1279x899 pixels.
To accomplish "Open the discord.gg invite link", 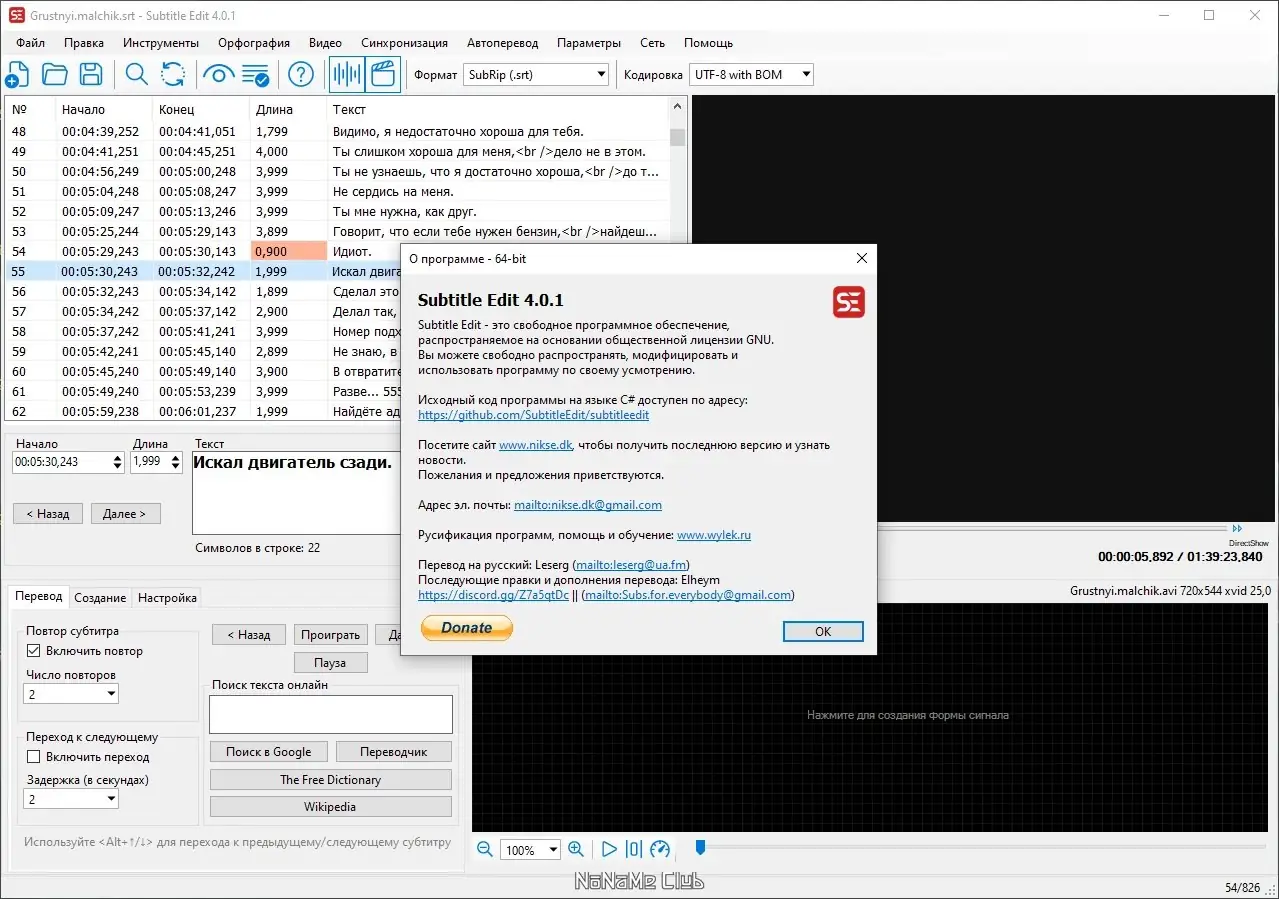I will 493,595.
